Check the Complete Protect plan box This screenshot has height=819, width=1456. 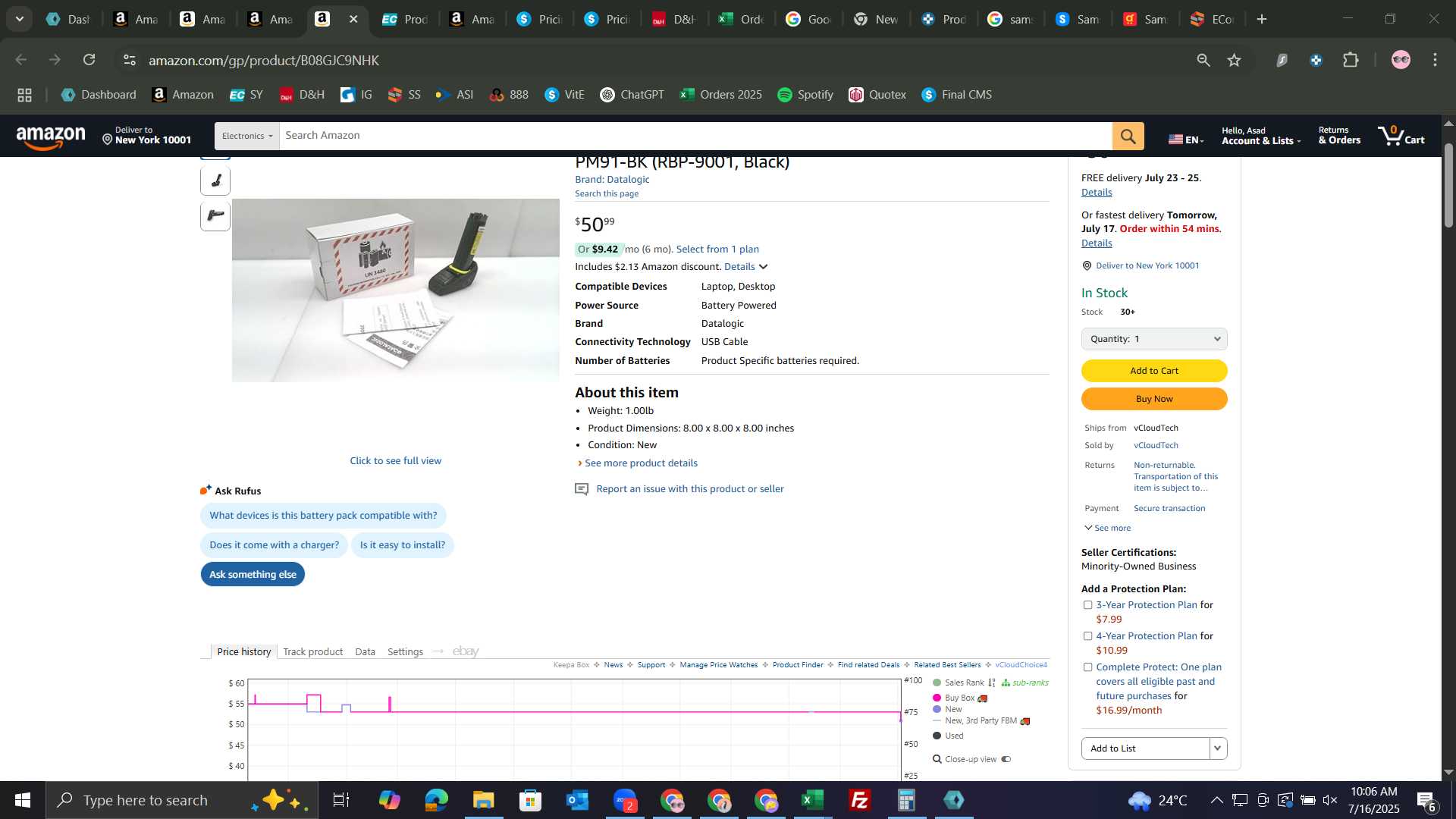click(x=1087, y=667)
